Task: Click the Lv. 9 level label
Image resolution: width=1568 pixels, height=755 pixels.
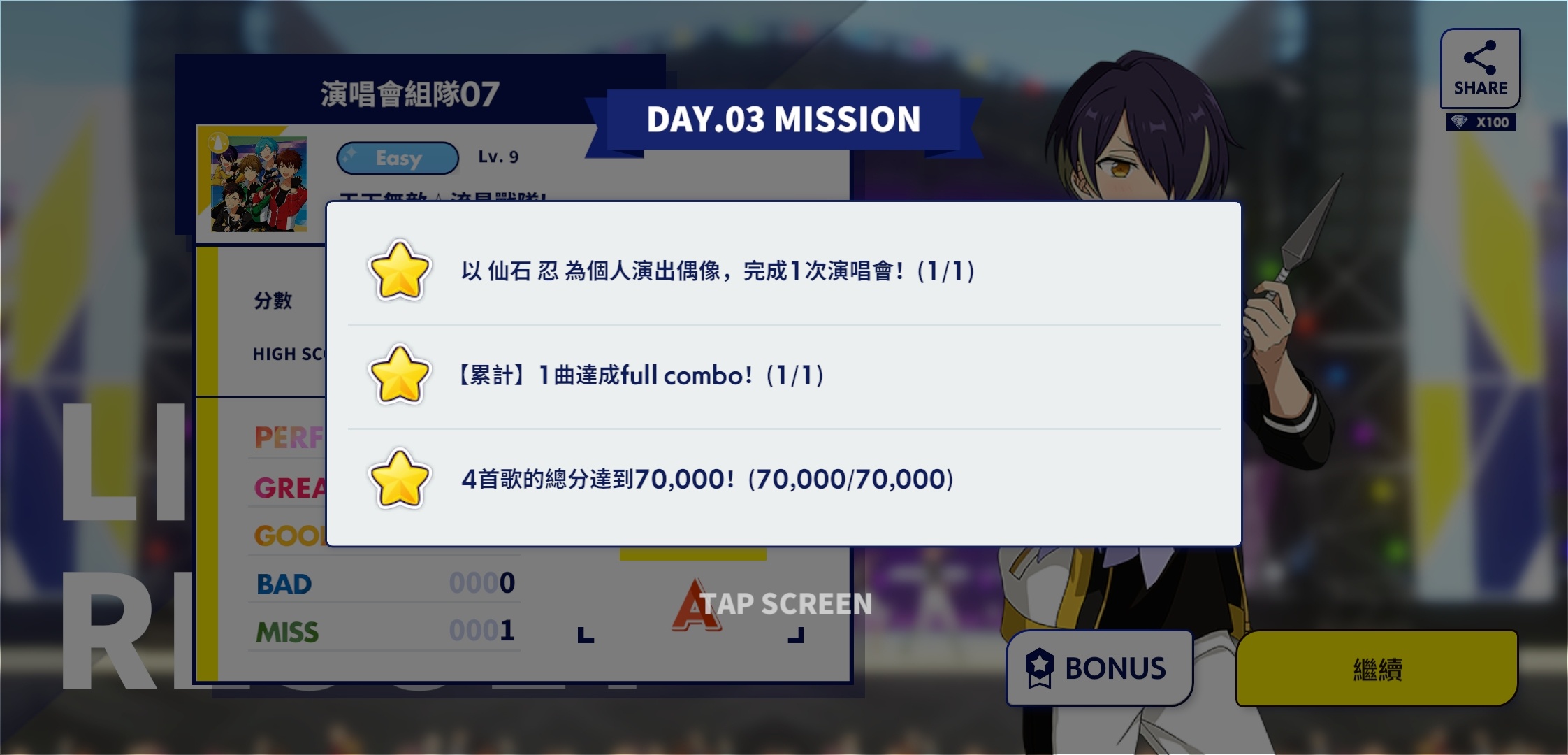Action: 498,157
